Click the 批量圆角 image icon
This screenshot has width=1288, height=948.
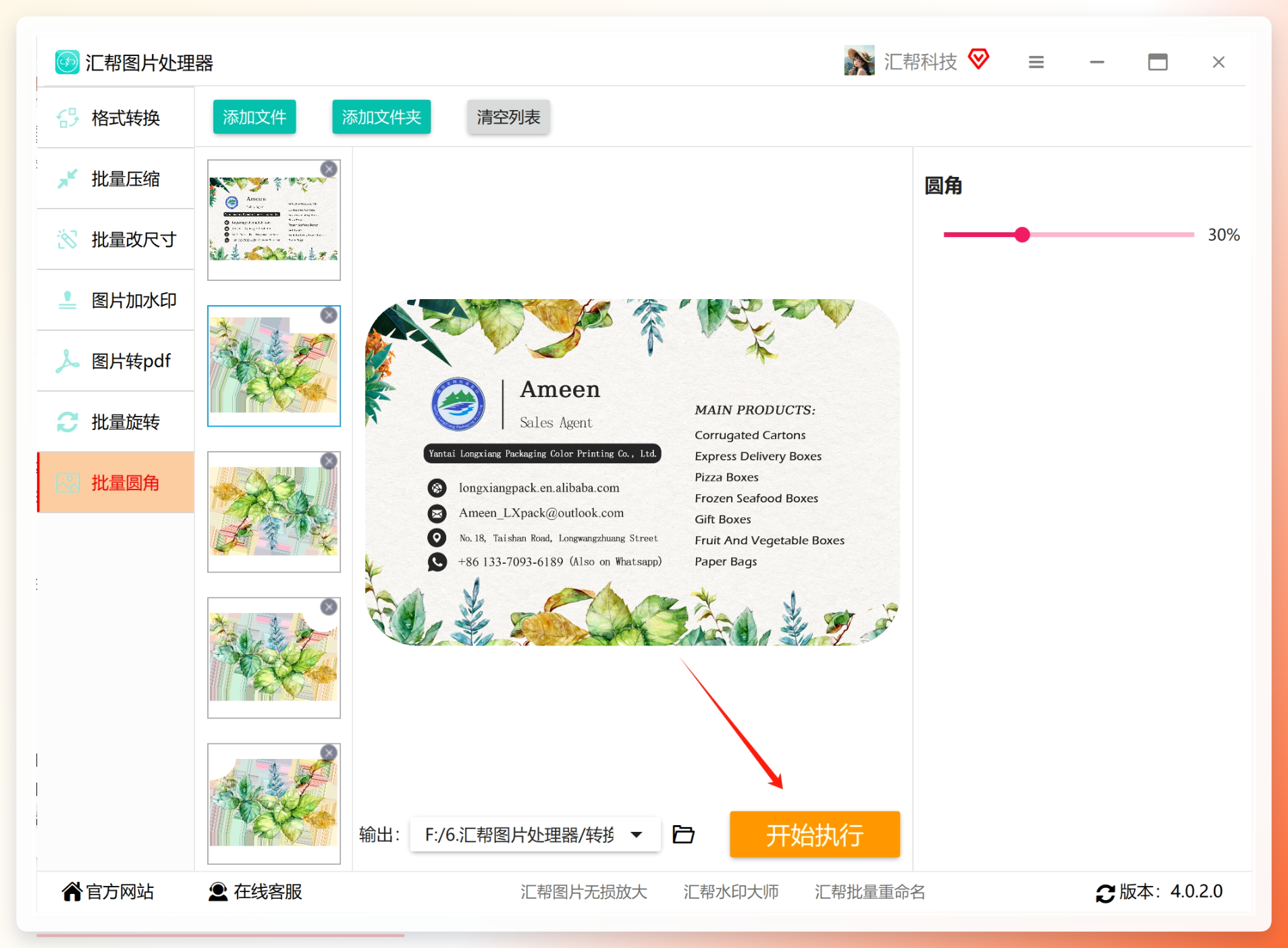pos(68,483)
